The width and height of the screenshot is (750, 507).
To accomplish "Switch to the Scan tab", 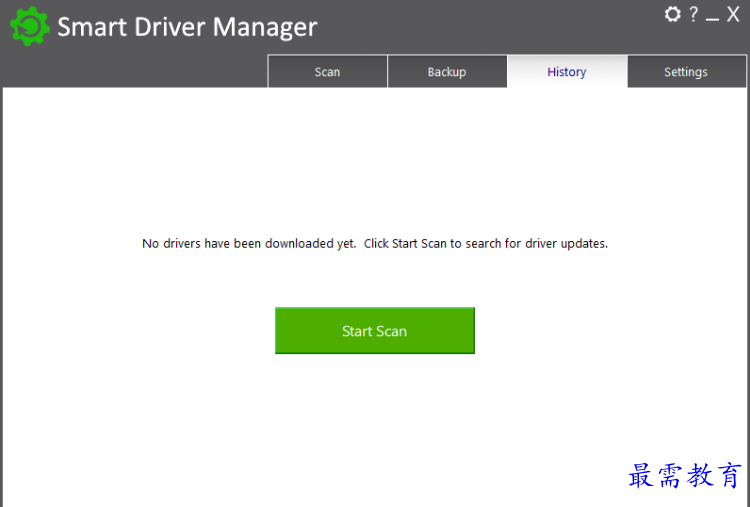I will (328, 71).
